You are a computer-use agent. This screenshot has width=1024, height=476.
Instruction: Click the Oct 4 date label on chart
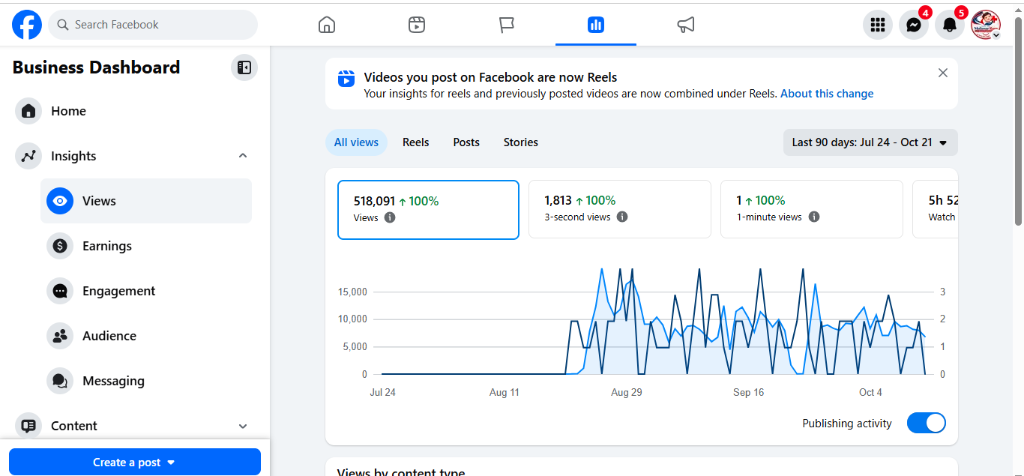871,392
